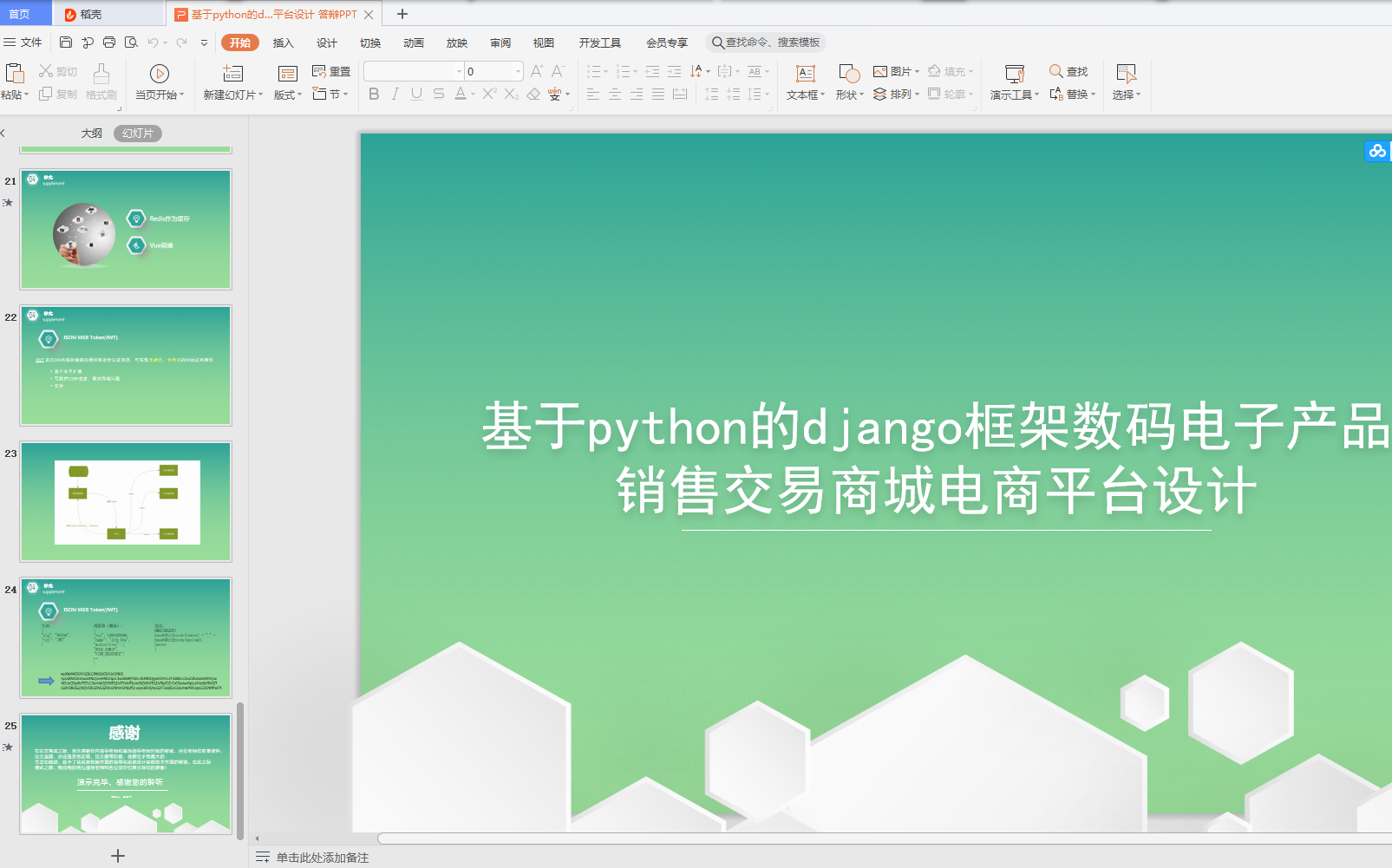Toggle Bold formatting
The image size is (1392, 868).
click(x=374, y=94)
